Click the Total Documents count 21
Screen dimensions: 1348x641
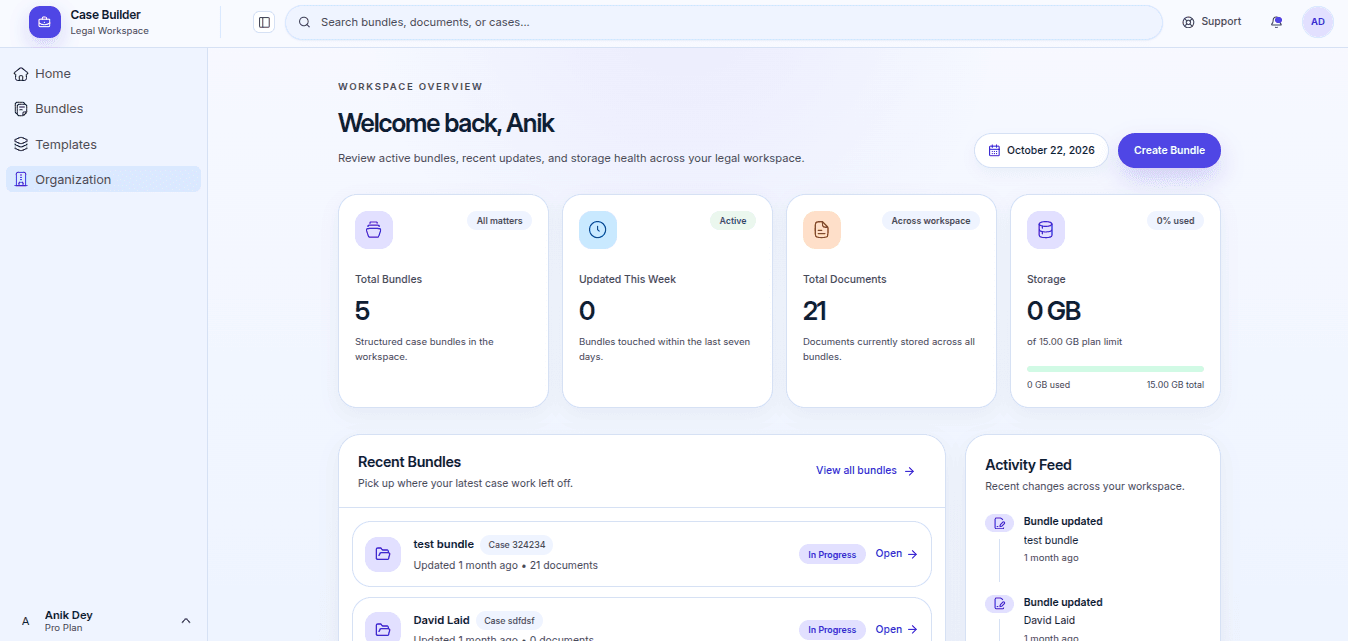pyautogui.click(x=815, y=311)
